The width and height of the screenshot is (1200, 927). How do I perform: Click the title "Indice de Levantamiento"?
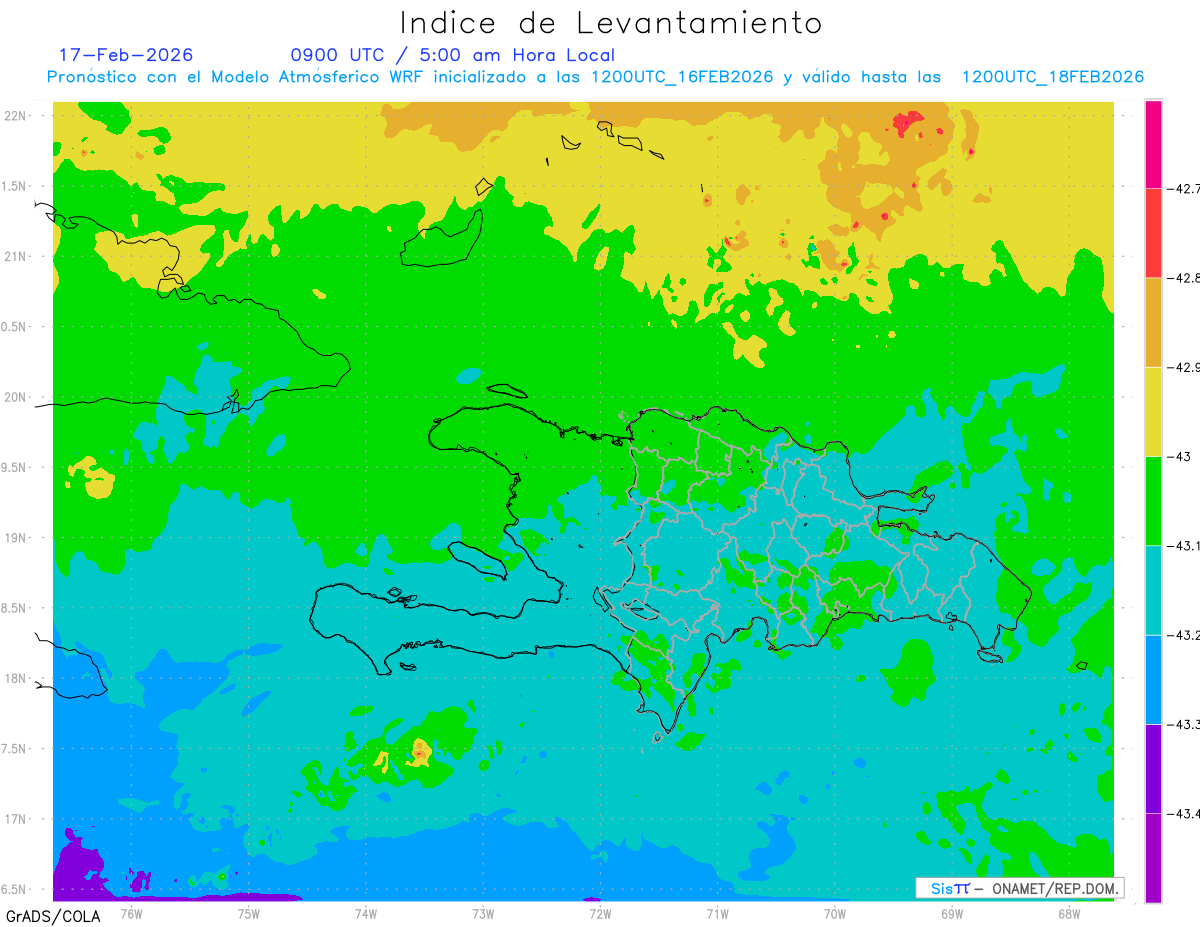611,23
